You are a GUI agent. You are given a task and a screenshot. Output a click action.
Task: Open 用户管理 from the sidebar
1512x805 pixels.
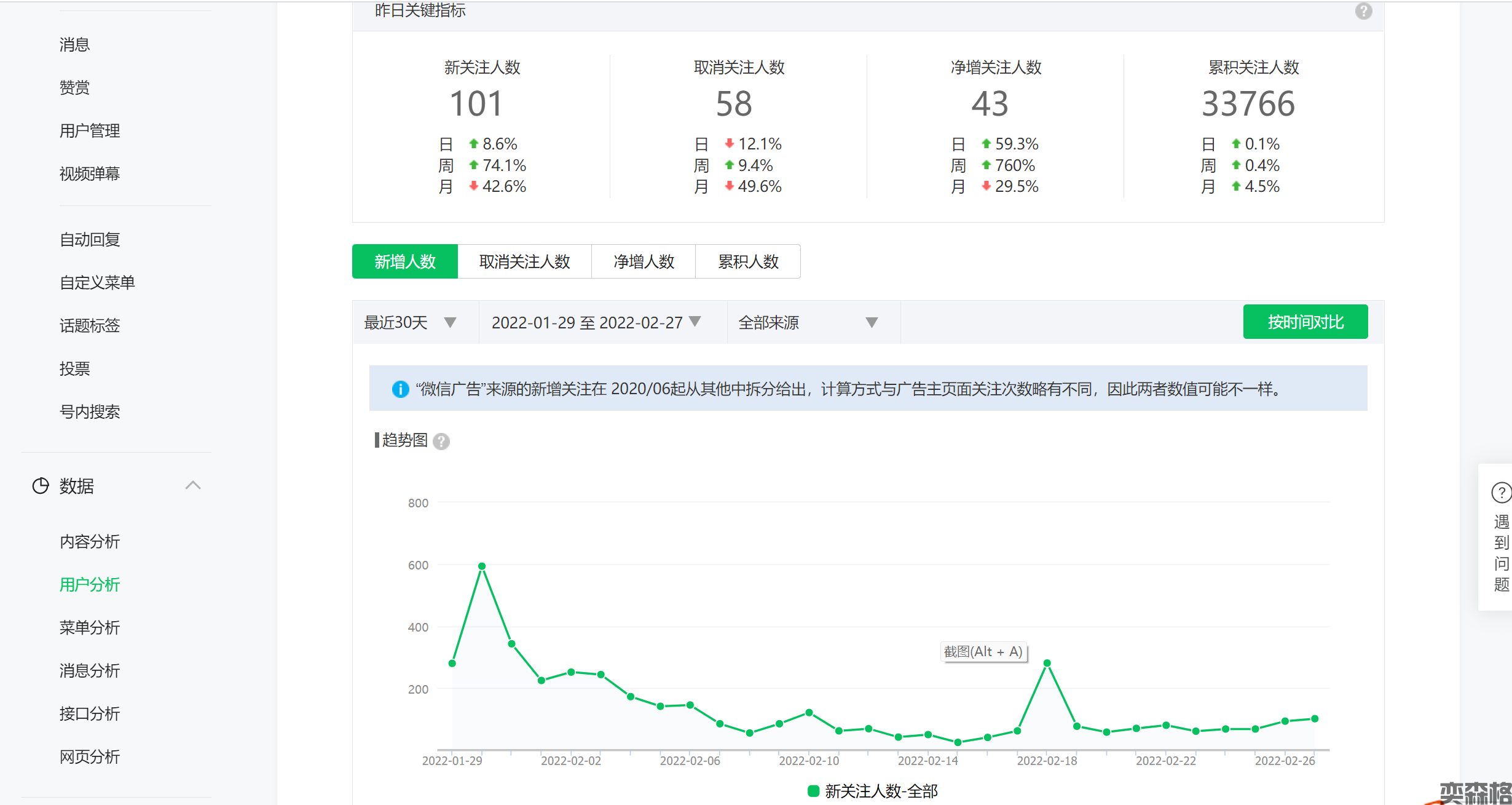(90, 130)
